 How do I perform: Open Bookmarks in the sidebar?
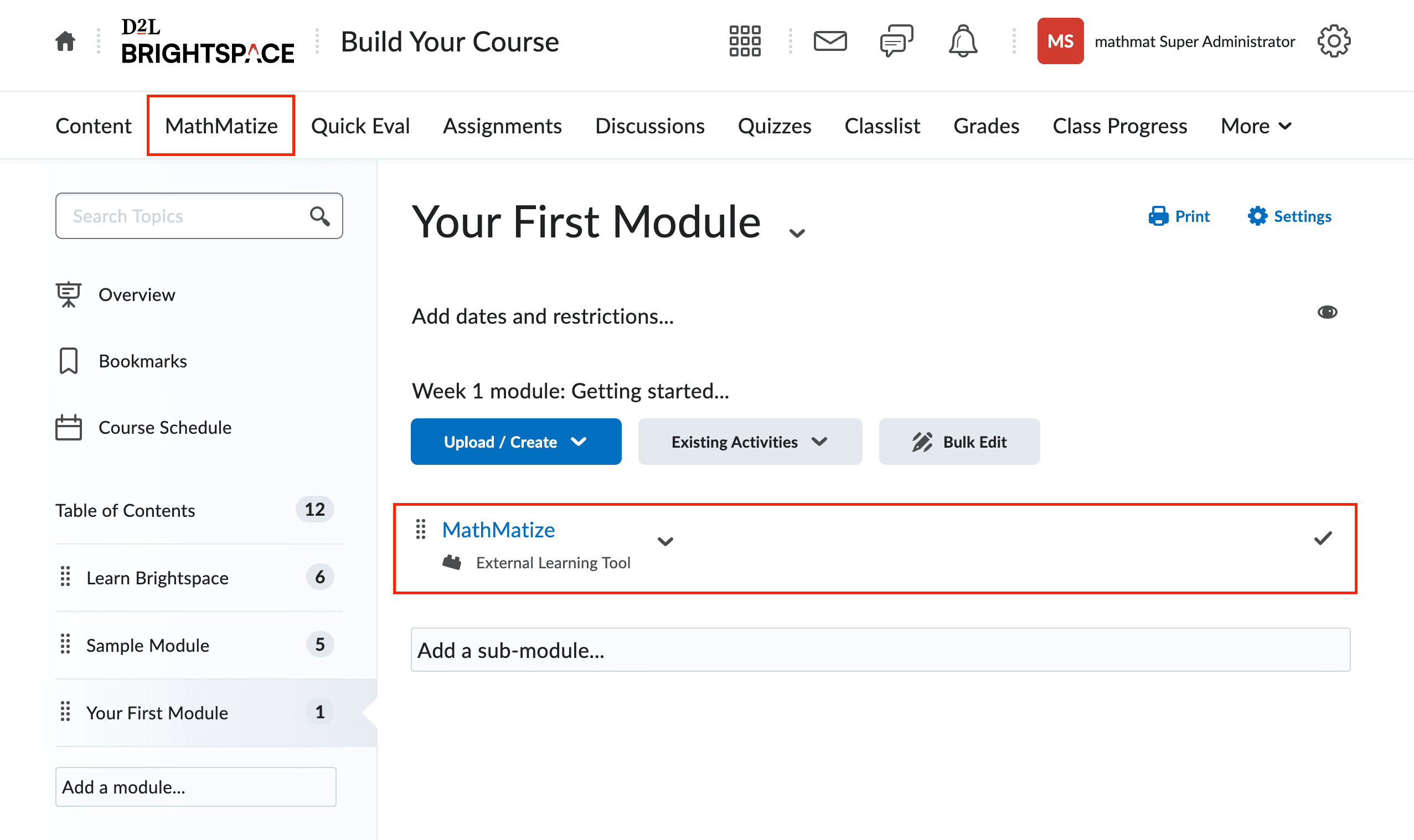[x=143, y=361]
